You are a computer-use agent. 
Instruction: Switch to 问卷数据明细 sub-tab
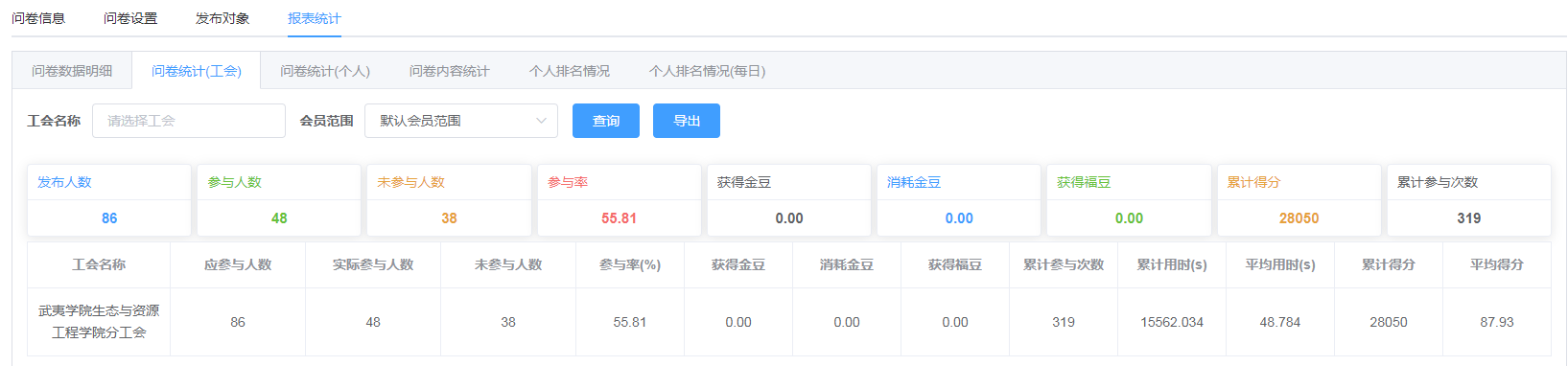point(72,71)
